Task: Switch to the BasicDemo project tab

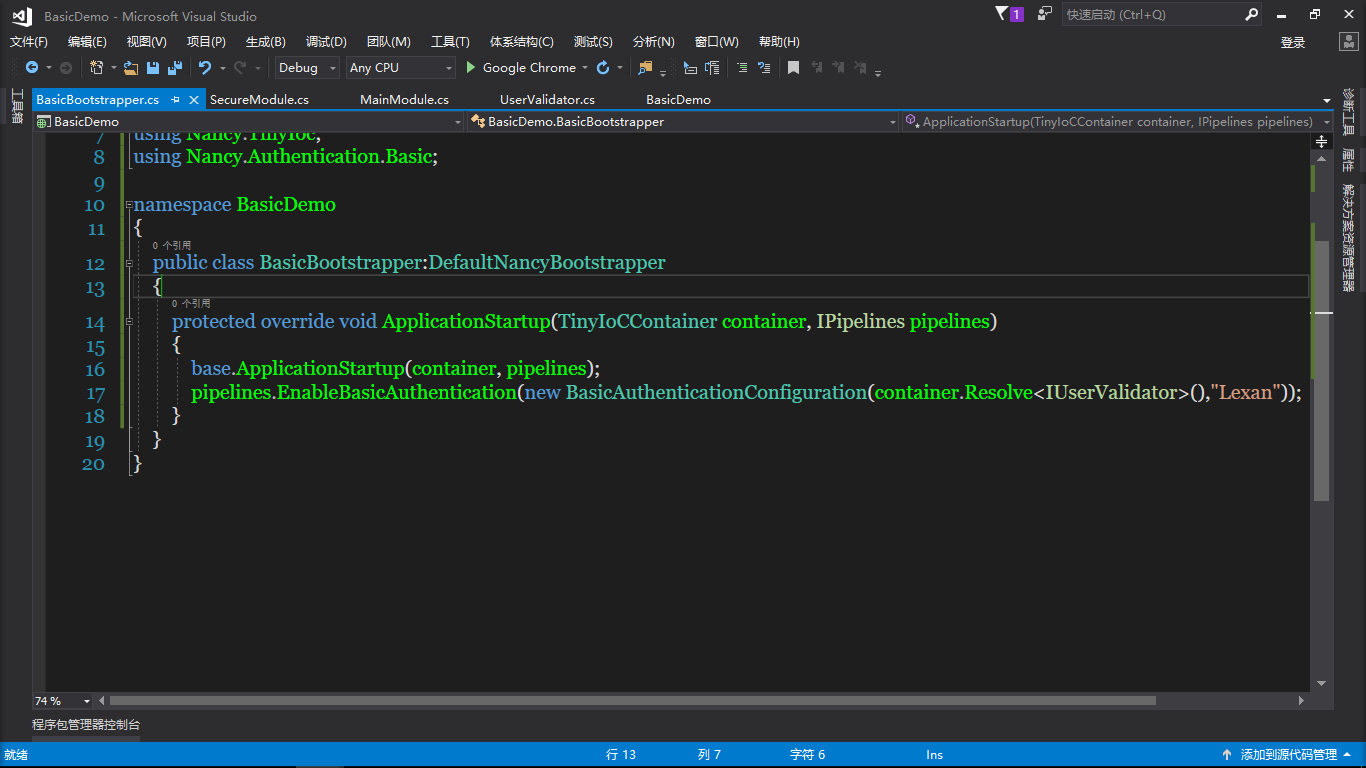Action: tap(679, 100)
